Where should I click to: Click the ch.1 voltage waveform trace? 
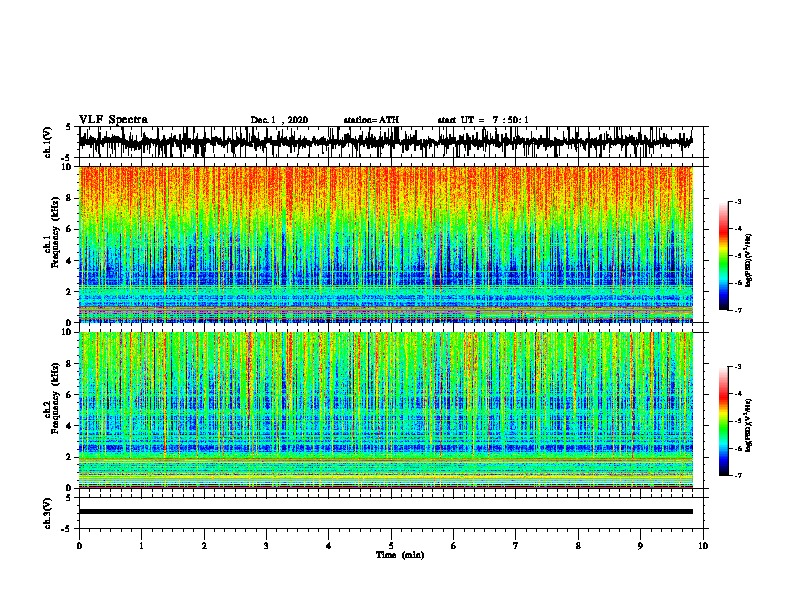(385, 142)
